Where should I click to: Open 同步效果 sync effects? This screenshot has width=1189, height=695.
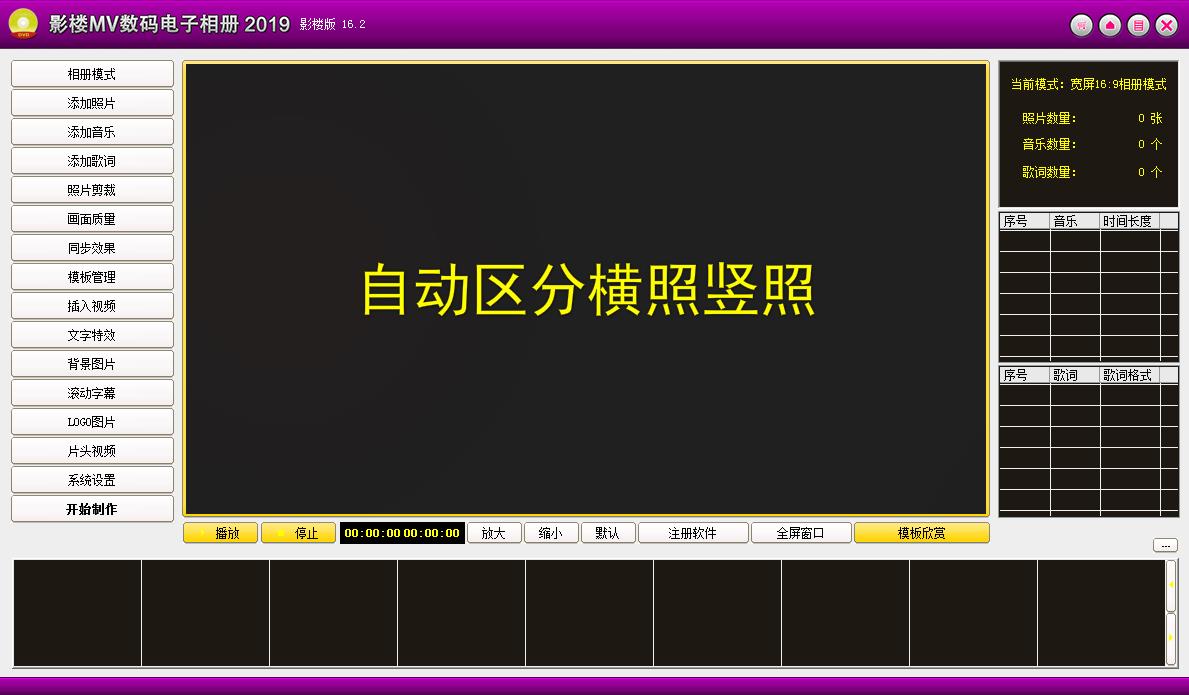(92, 248)
